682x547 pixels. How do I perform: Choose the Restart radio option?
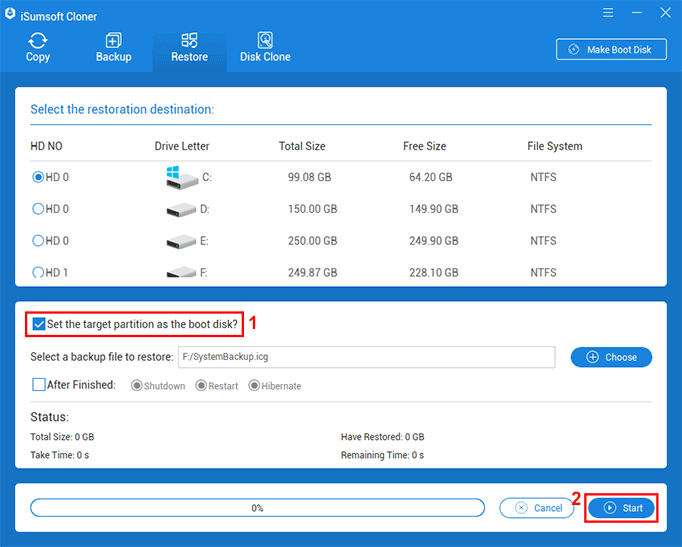[201, 386]
